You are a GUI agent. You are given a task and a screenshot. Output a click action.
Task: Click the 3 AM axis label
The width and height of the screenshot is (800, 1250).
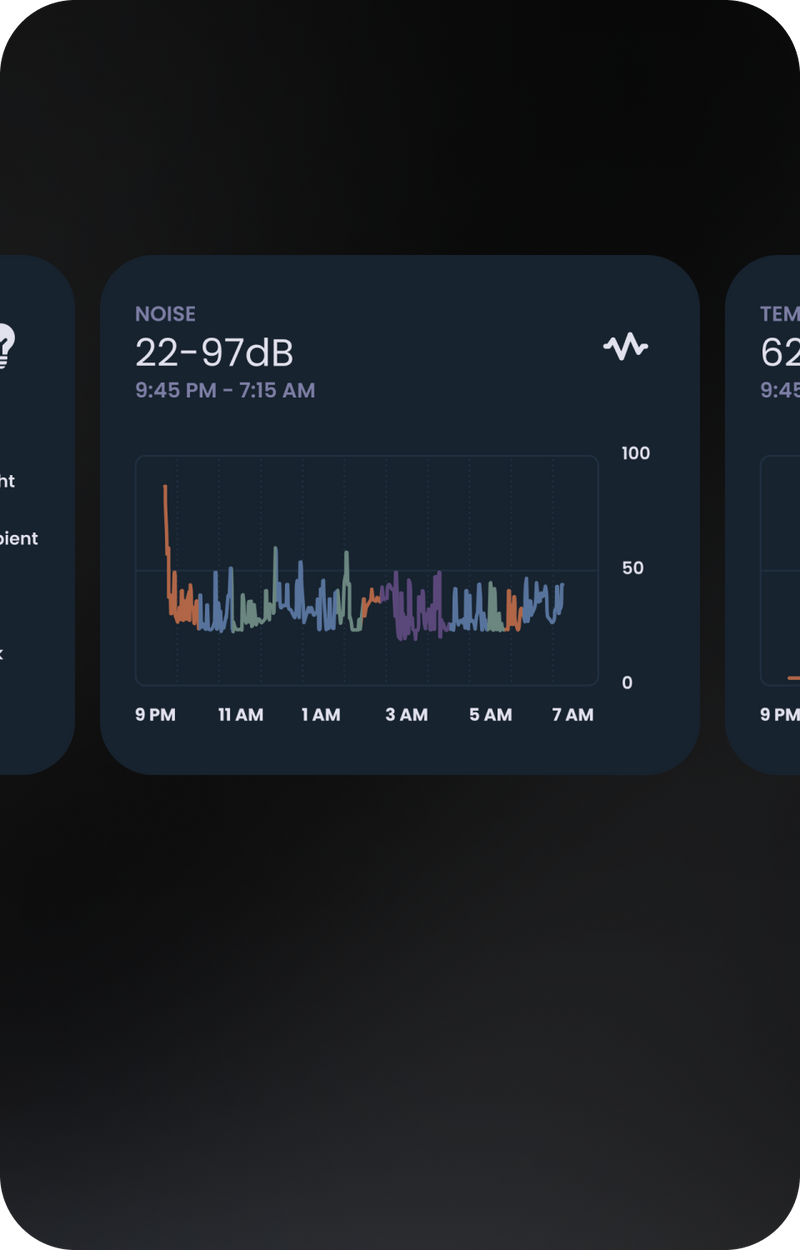407,715
